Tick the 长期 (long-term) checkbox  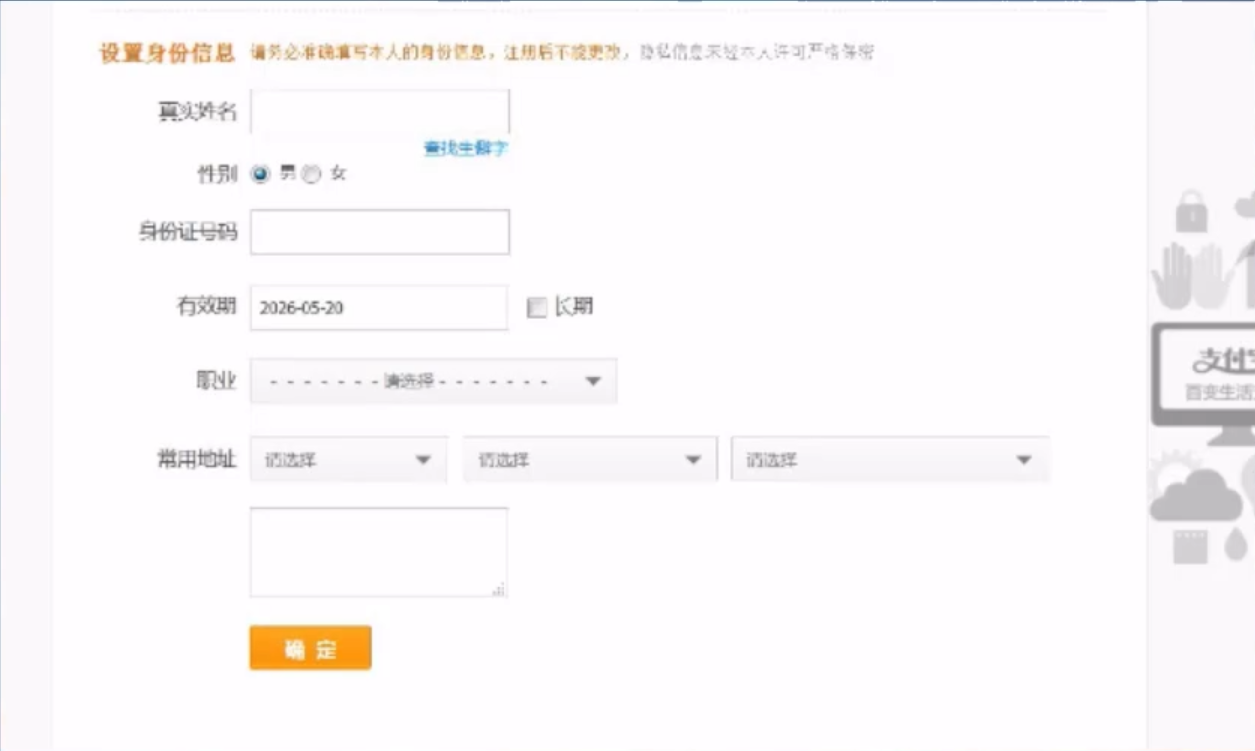pyautogui.click(x=537, y=308)
